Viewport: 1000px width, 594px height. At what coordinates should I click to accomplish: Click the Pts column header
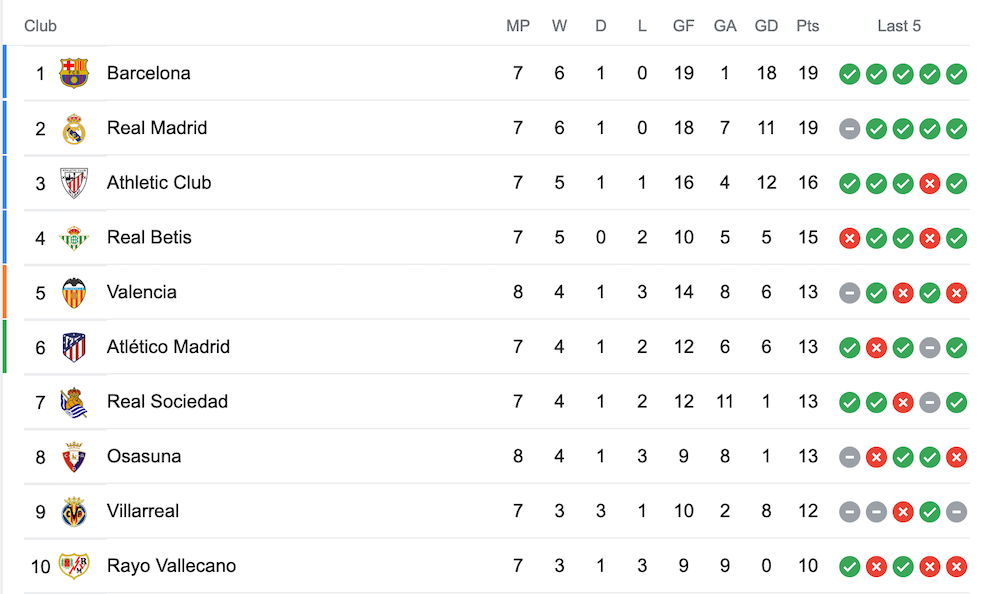click(x=807, y=26)
